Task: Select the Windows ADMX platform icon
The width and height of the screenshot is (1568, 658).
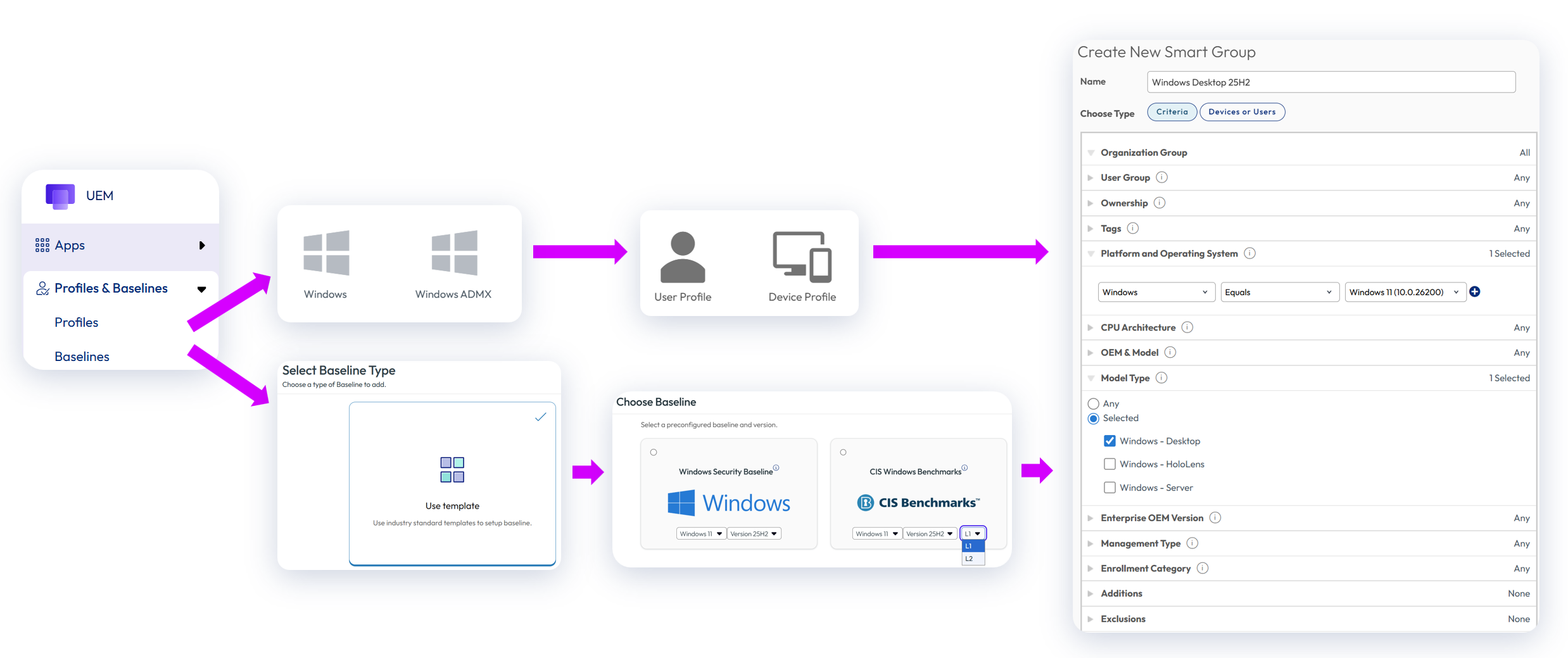Action: tap(454, 253)
